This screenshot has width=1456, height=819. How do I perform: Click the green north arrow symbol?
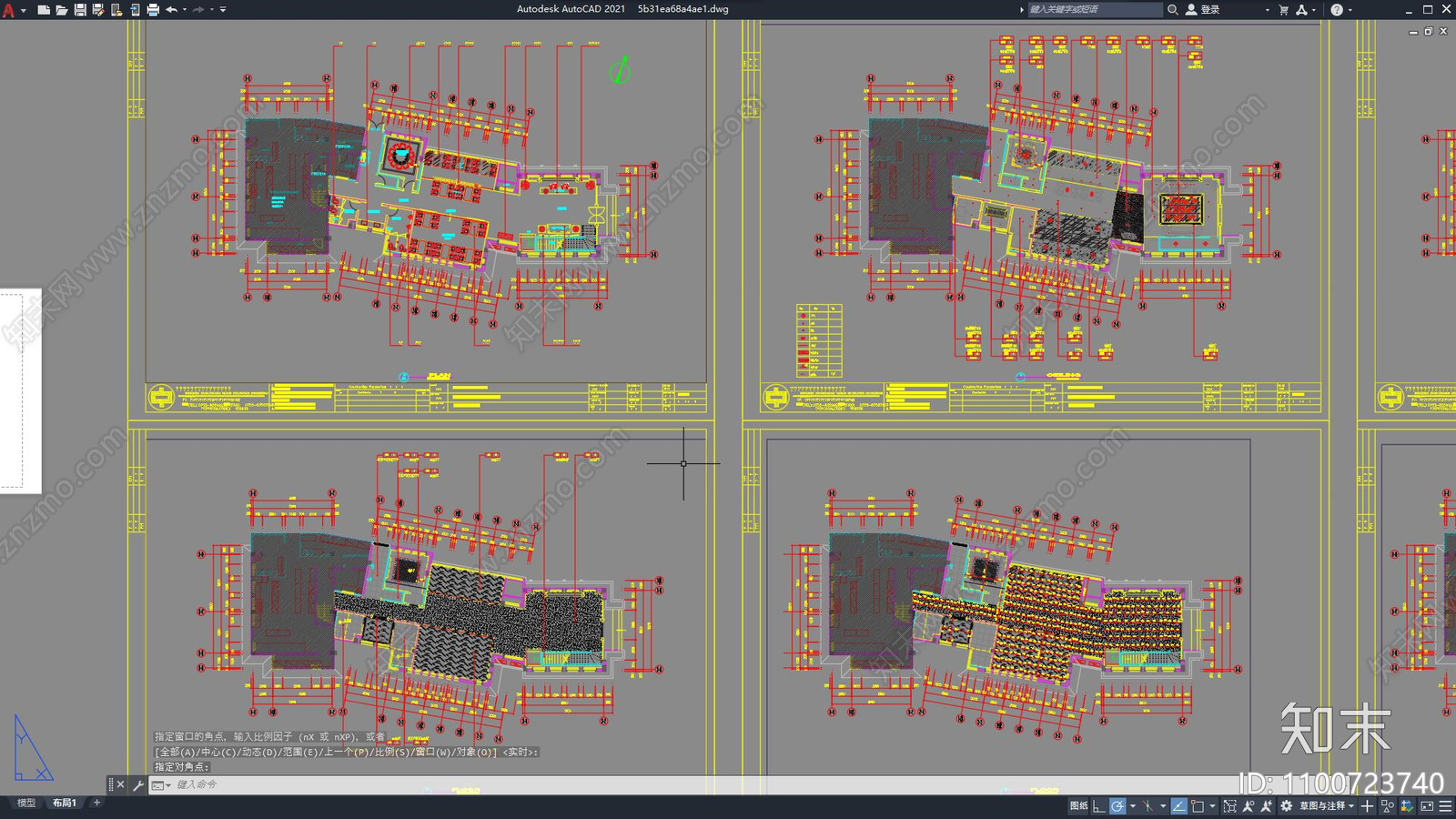tap(621, 70)
